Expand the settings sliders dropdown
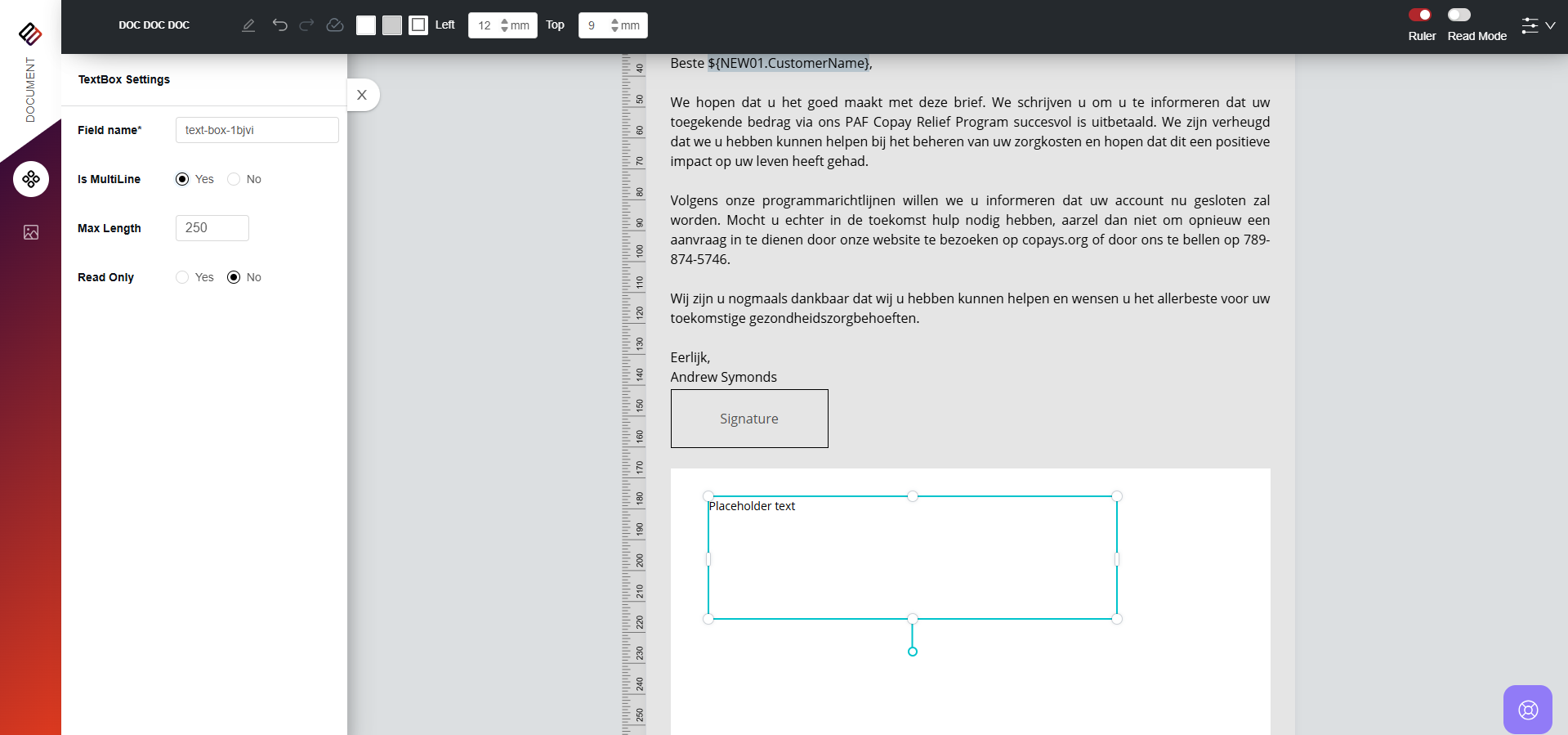Screen dimensions: 1568x735 pos(1538,25)
